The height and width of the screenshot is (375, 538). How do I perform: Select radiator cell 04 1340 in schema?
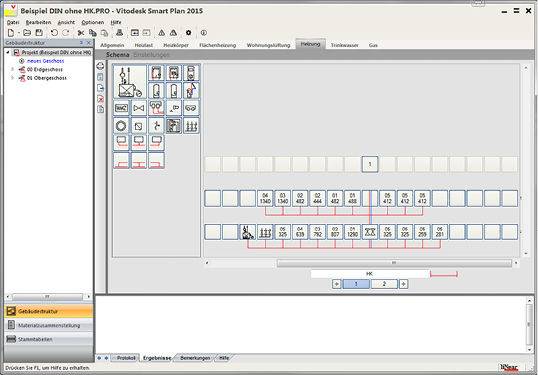(x=265, y=198)
